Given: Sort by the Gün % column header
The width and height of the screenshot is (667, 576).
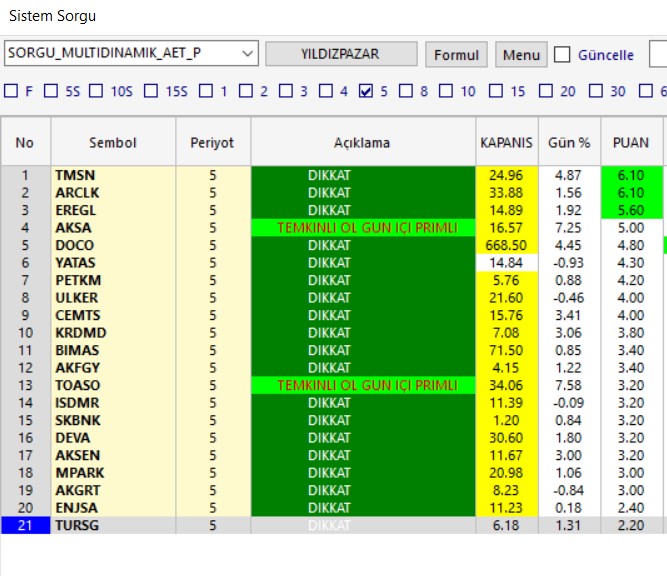Looking at the screenshot, I should coord(569,142).
